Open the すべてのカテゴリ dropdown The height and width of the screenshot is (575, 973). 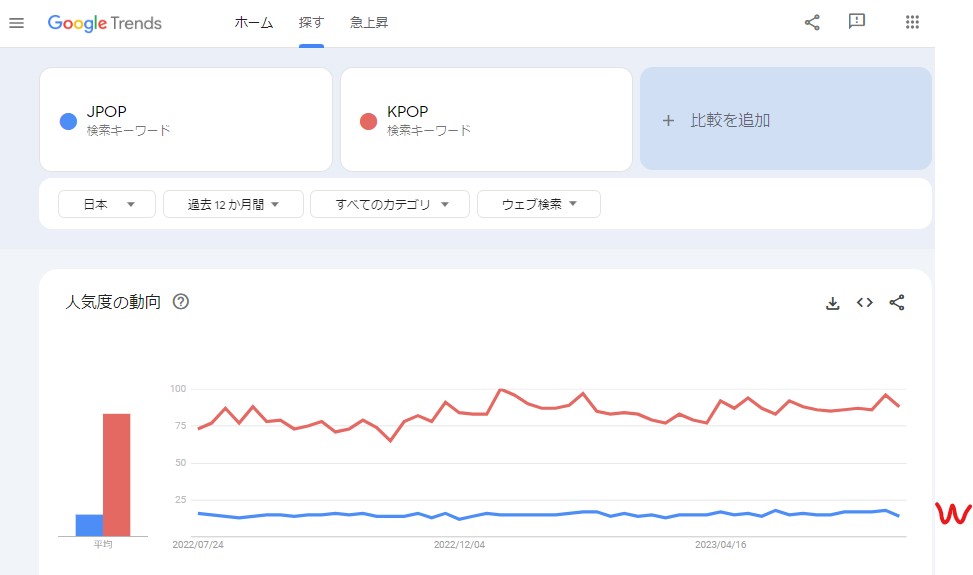coord(389,204)
